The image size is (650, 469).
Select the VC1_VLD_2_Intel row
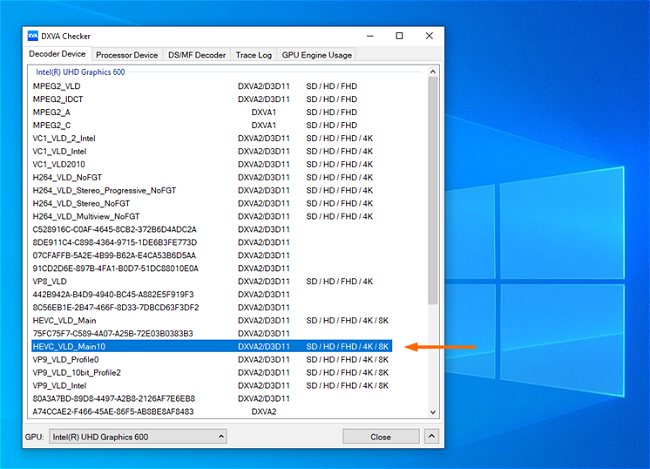211,138
